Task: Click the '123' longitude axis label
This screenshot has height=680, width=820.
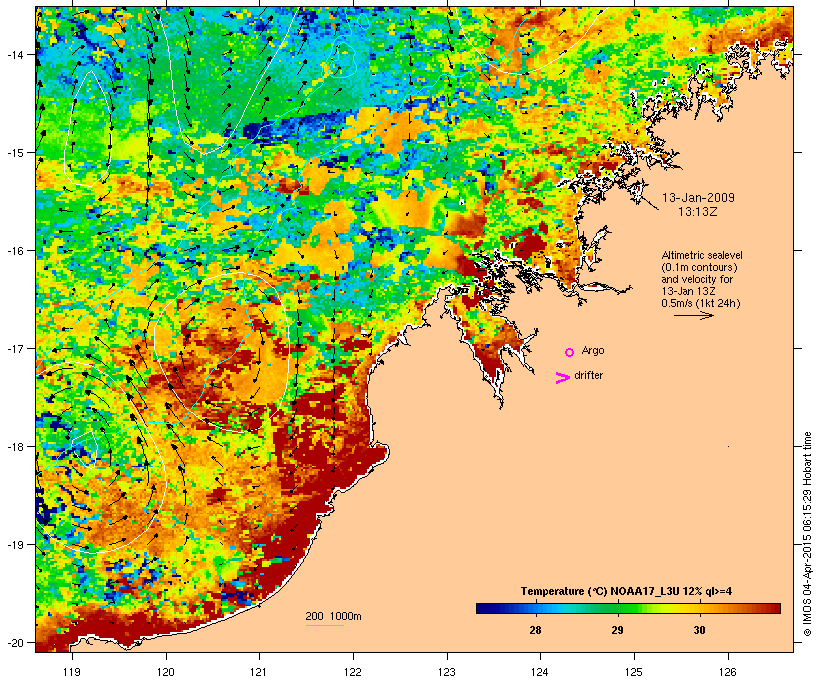Action: (x=447, y=672)
